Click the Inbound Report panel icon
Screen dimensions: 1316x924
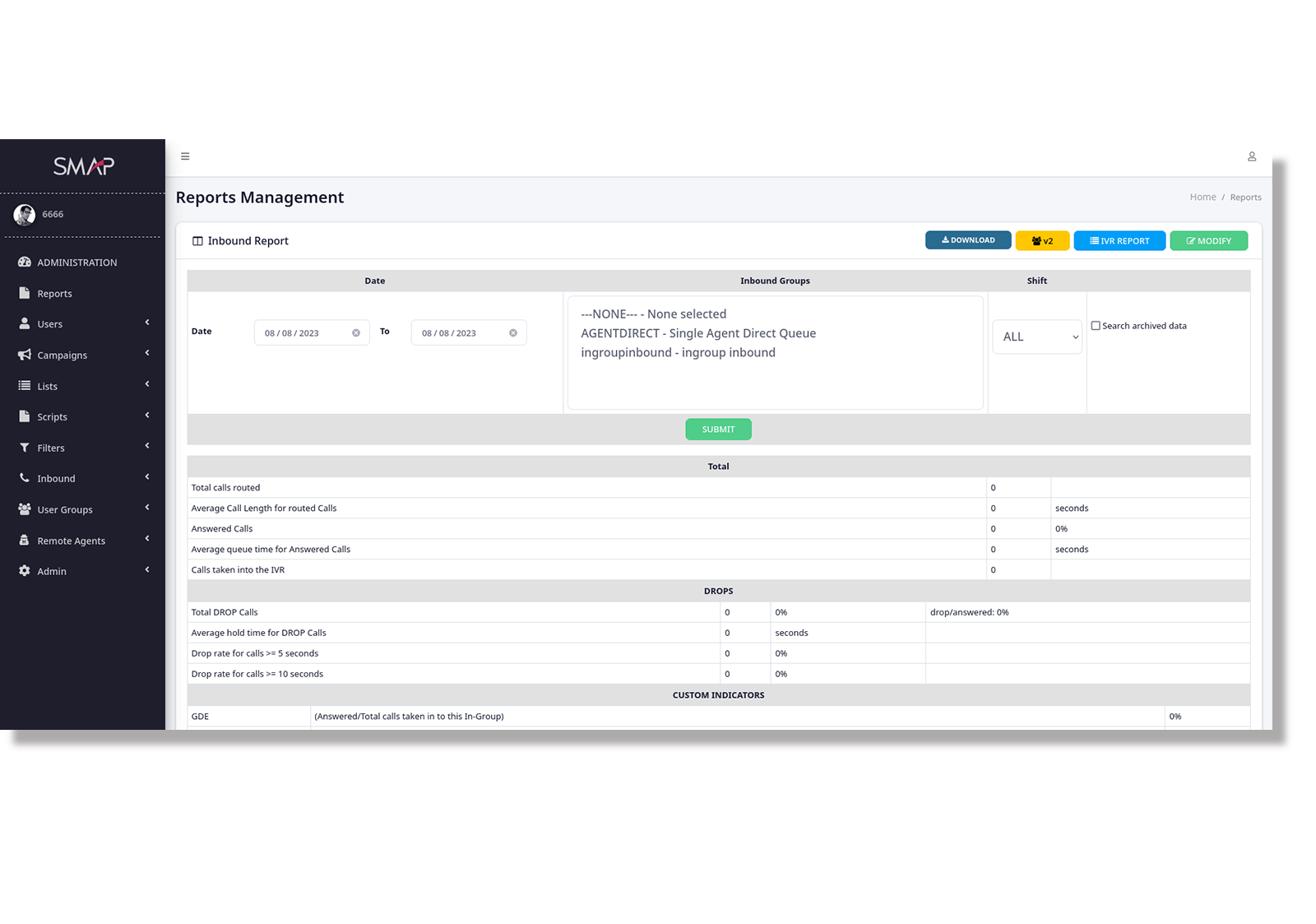click(197, 241)
